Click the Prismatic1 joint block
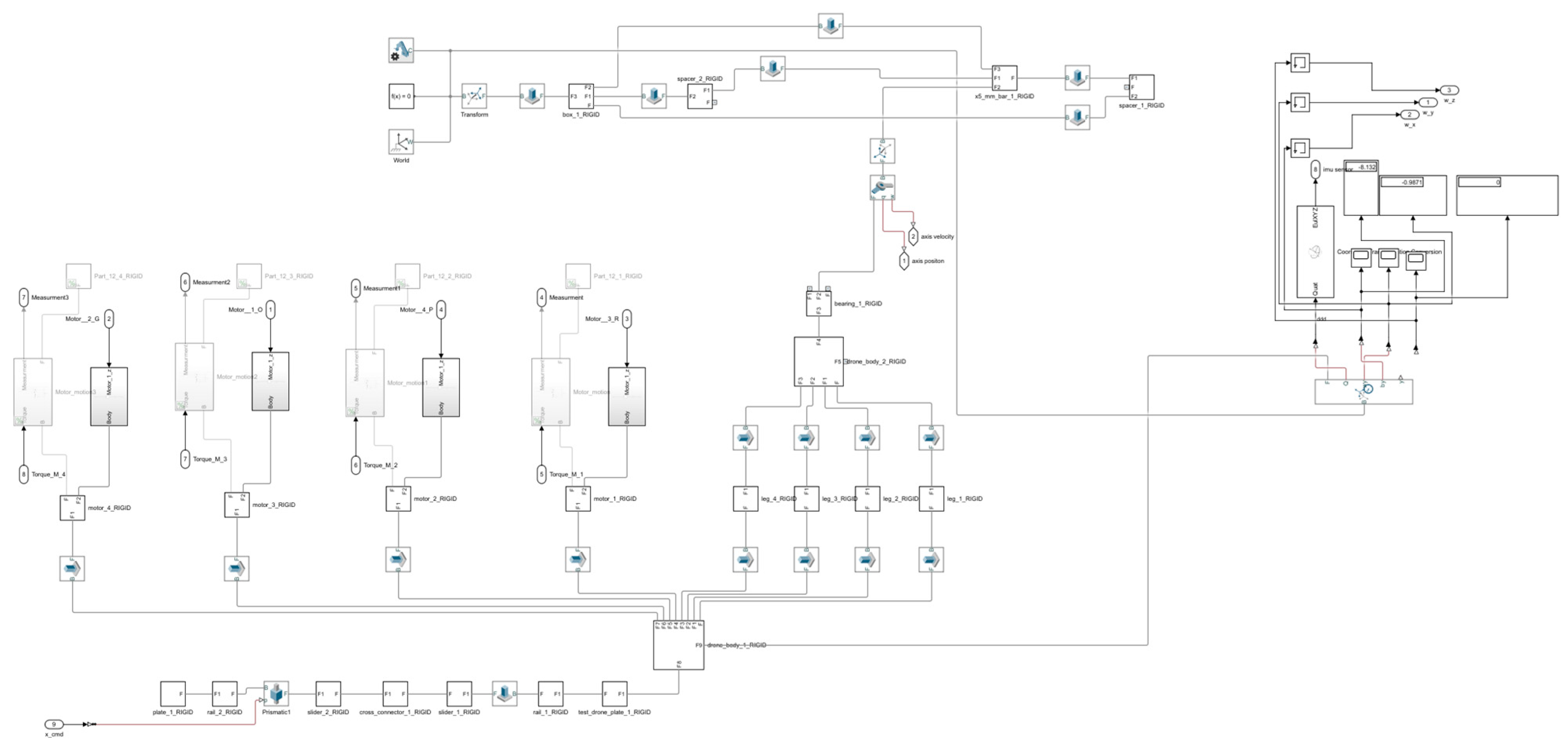 276,694
